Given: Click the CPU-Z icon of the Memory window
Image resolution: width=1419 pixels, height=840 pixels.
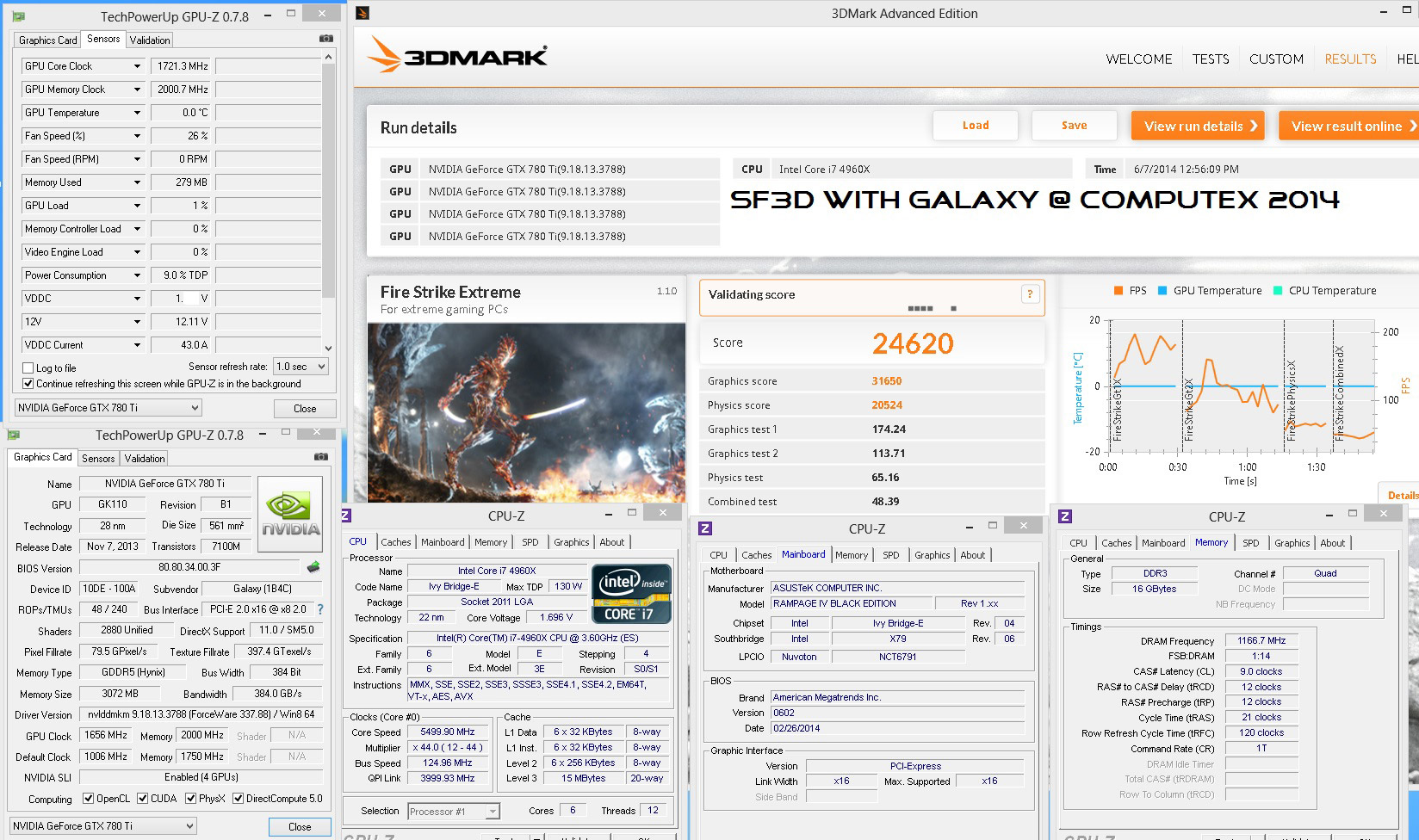Looking at the screenshot, I should [x=1065, y=516].
